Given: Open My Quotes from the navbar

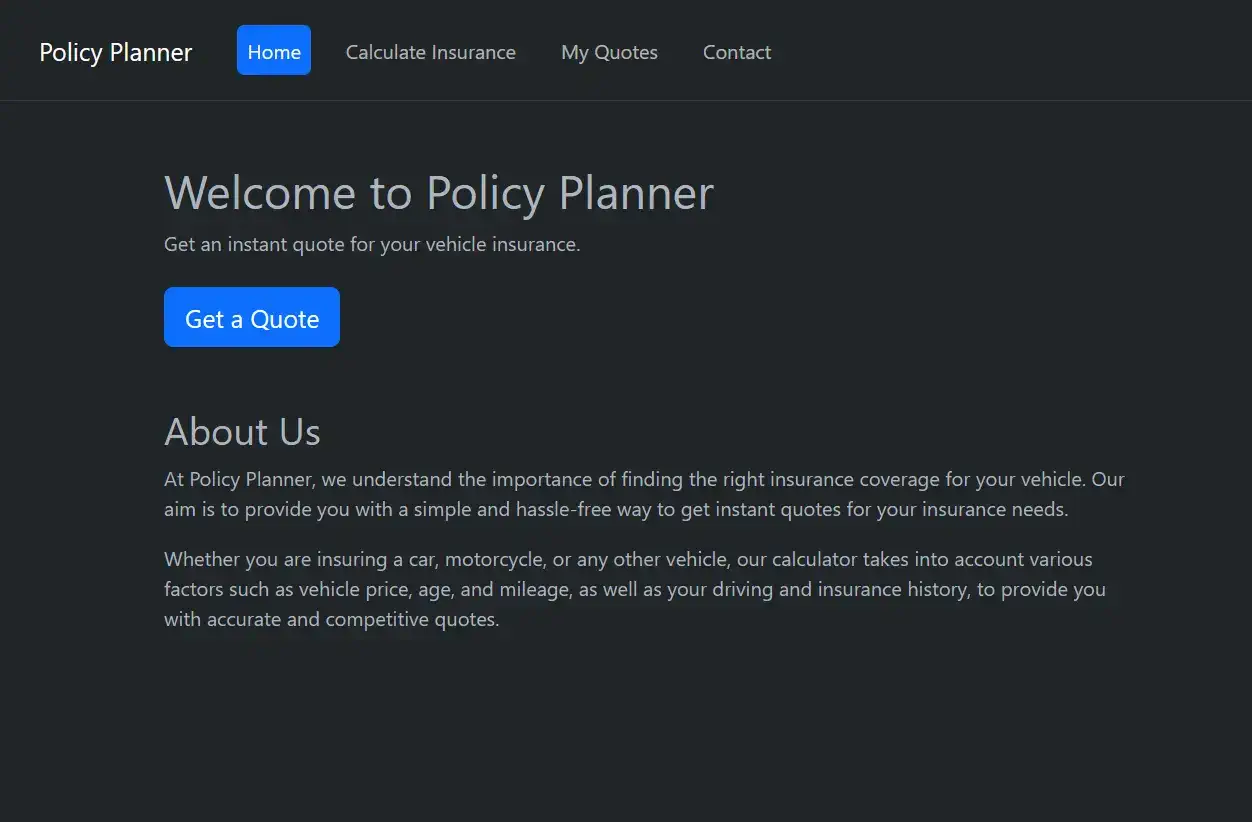Looking at the screenshot, I should [x=609, y=52].
